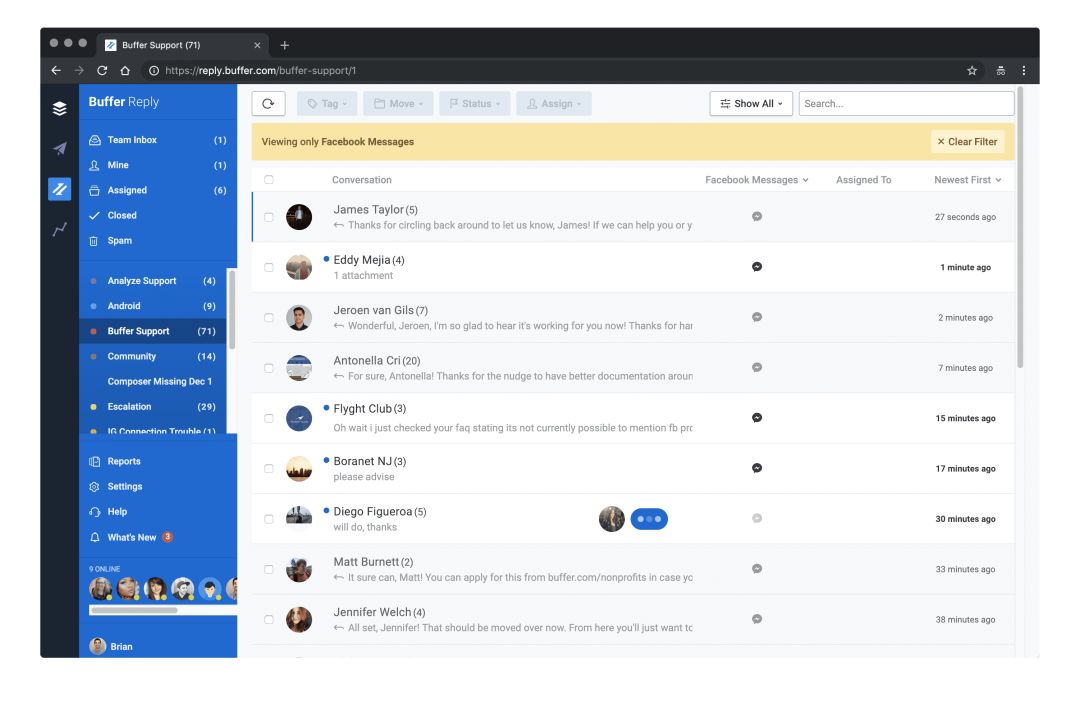
Task: Click into the Search input field
Action: [x=905, y=104]
